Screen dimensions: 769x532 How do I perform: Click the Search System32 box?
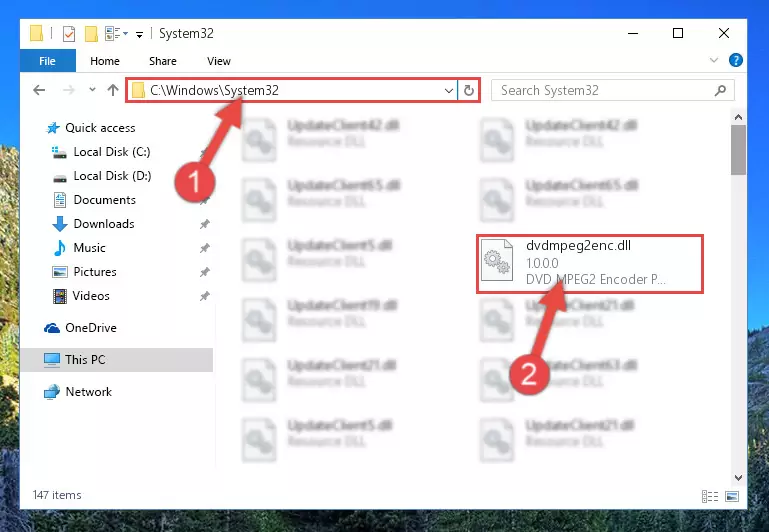tap(613, 90)
